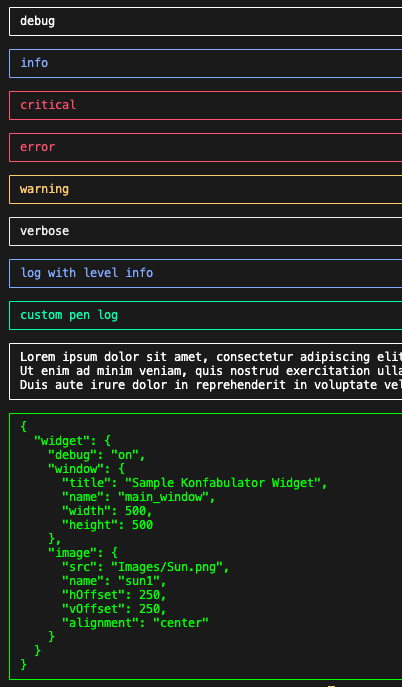Click the "main_window" name value
Viewport: 402px width, 687px height.
[163, 497]
